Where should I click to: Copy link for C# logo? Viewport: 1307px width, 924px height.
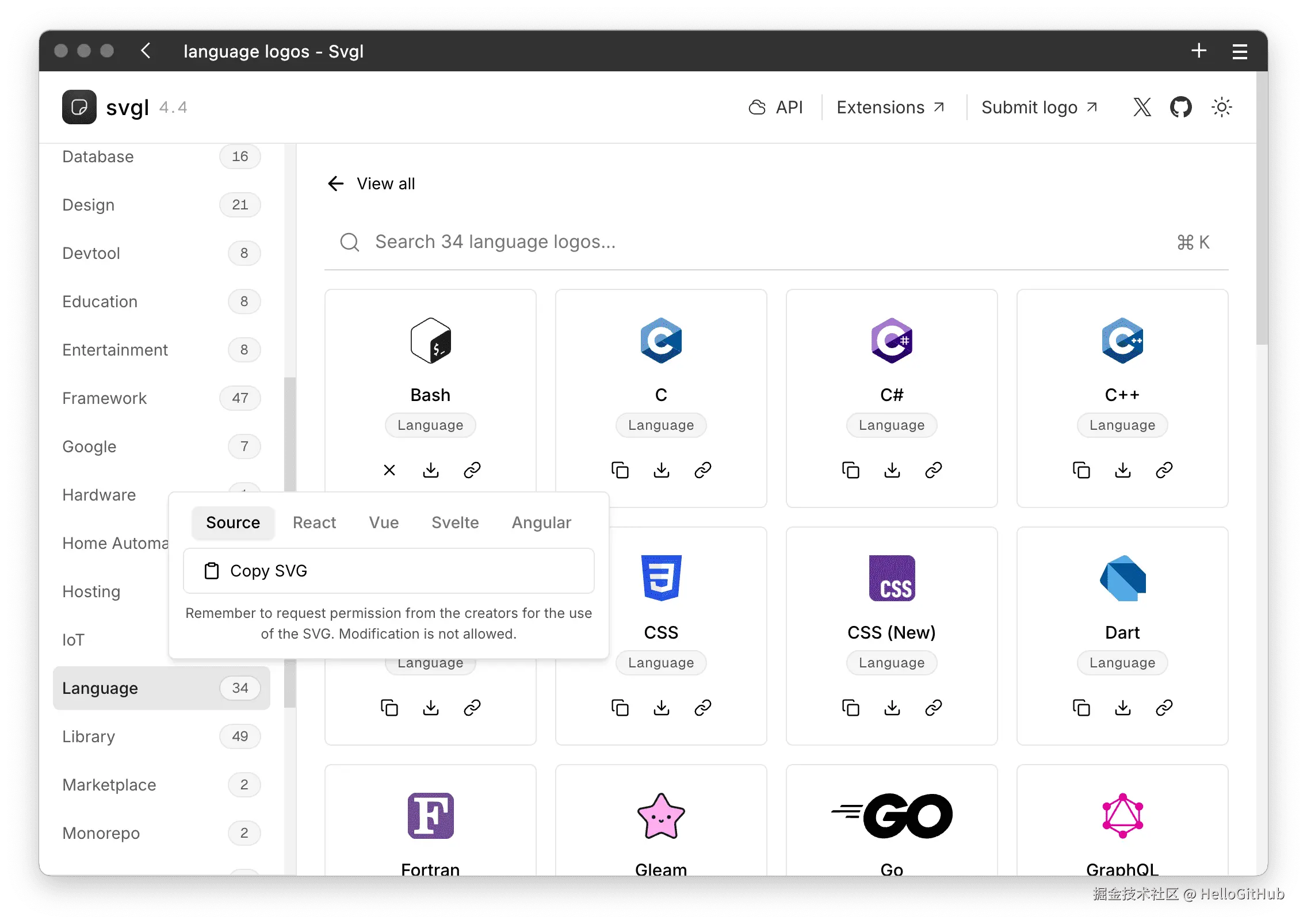coord(933,470)
